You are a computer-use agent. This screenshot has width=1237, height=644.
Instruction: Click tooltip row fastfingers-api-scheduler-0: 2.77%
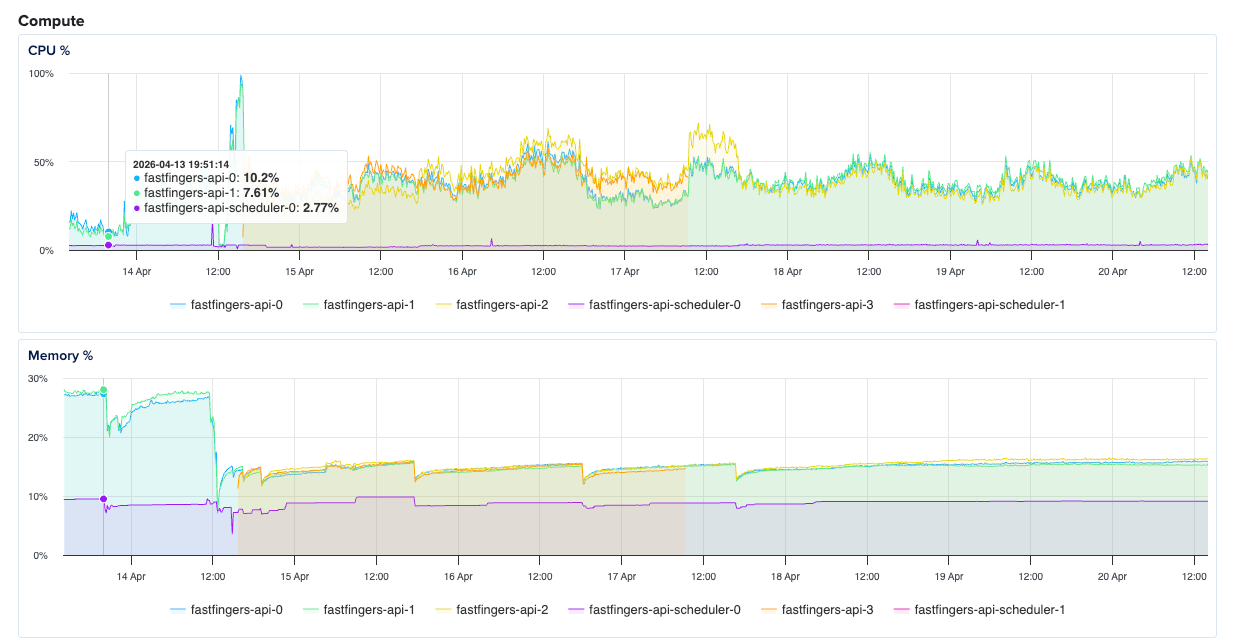tap(236, 208)
